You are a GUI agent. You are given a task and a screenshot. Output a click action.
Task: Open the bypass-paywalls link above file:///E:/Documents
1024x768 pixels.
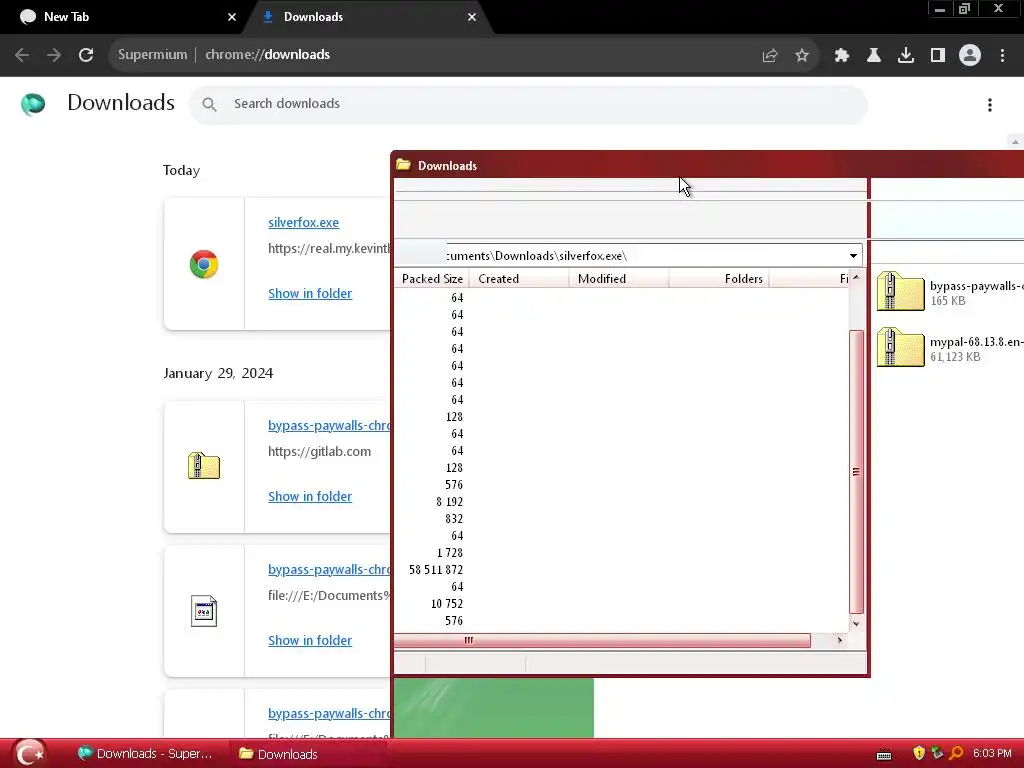pos(329,569)
